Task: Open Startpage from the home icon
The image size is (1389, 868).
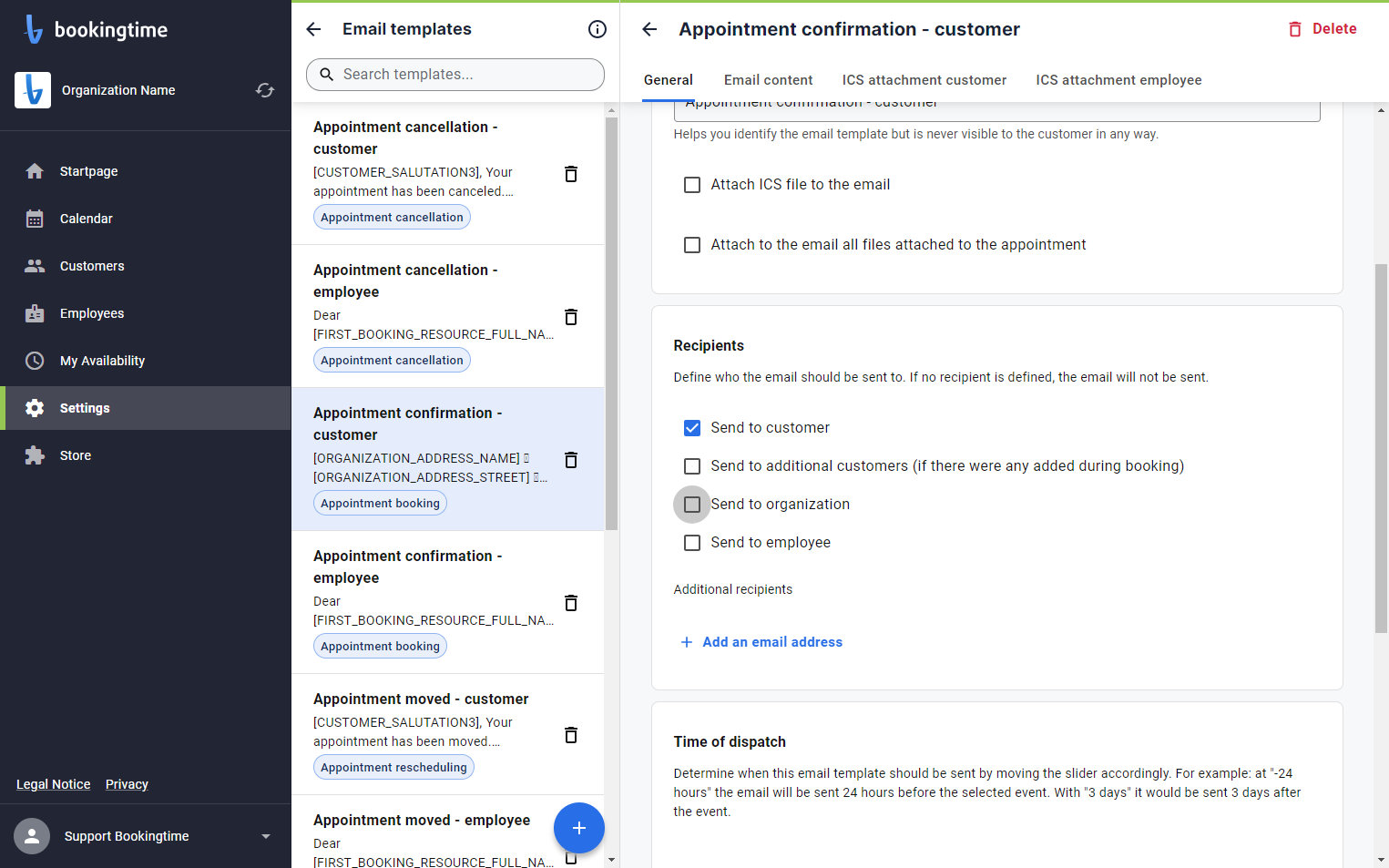Action: [x=35, y=171]
